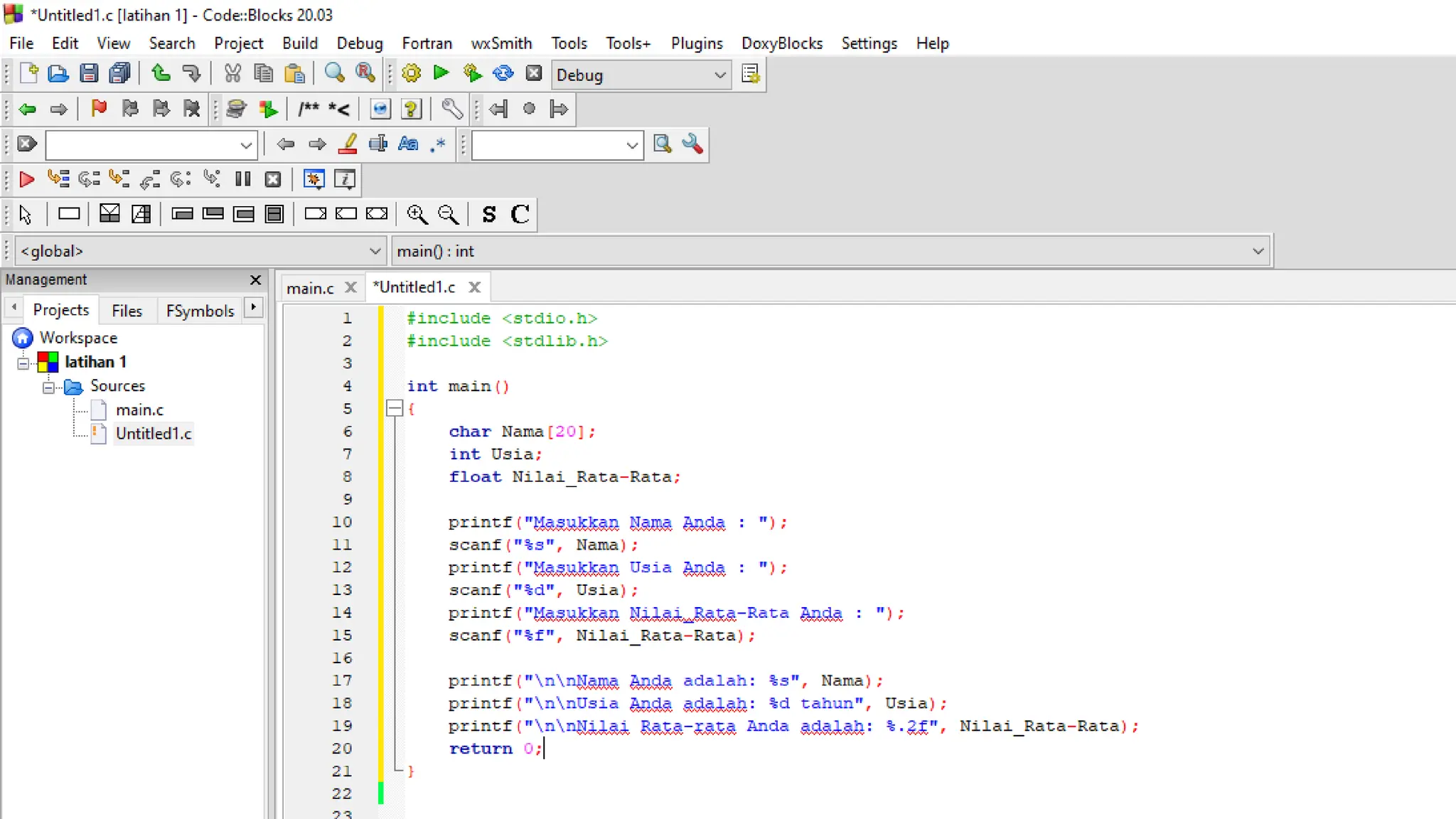Click Build and Run icon
The image size is (1456, 819).
click(471, 73)
